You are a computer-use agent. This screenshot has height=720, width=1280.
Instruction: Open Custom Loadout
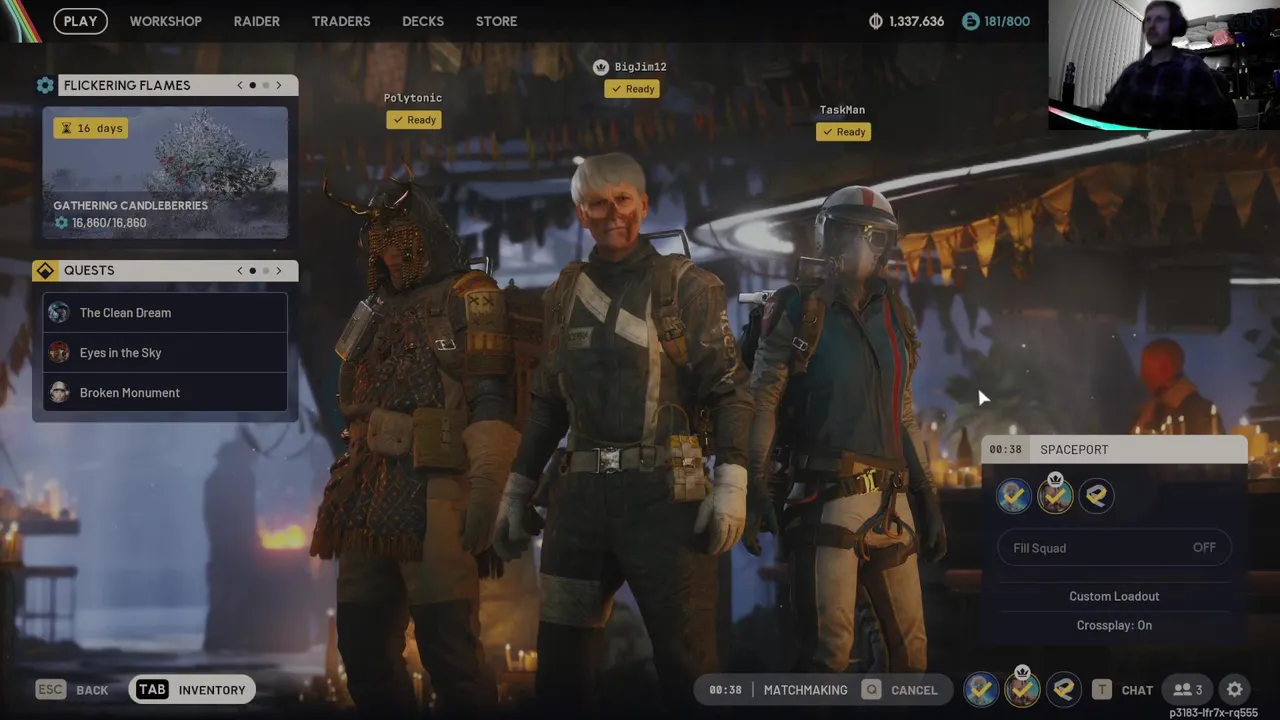point(1114,596)
